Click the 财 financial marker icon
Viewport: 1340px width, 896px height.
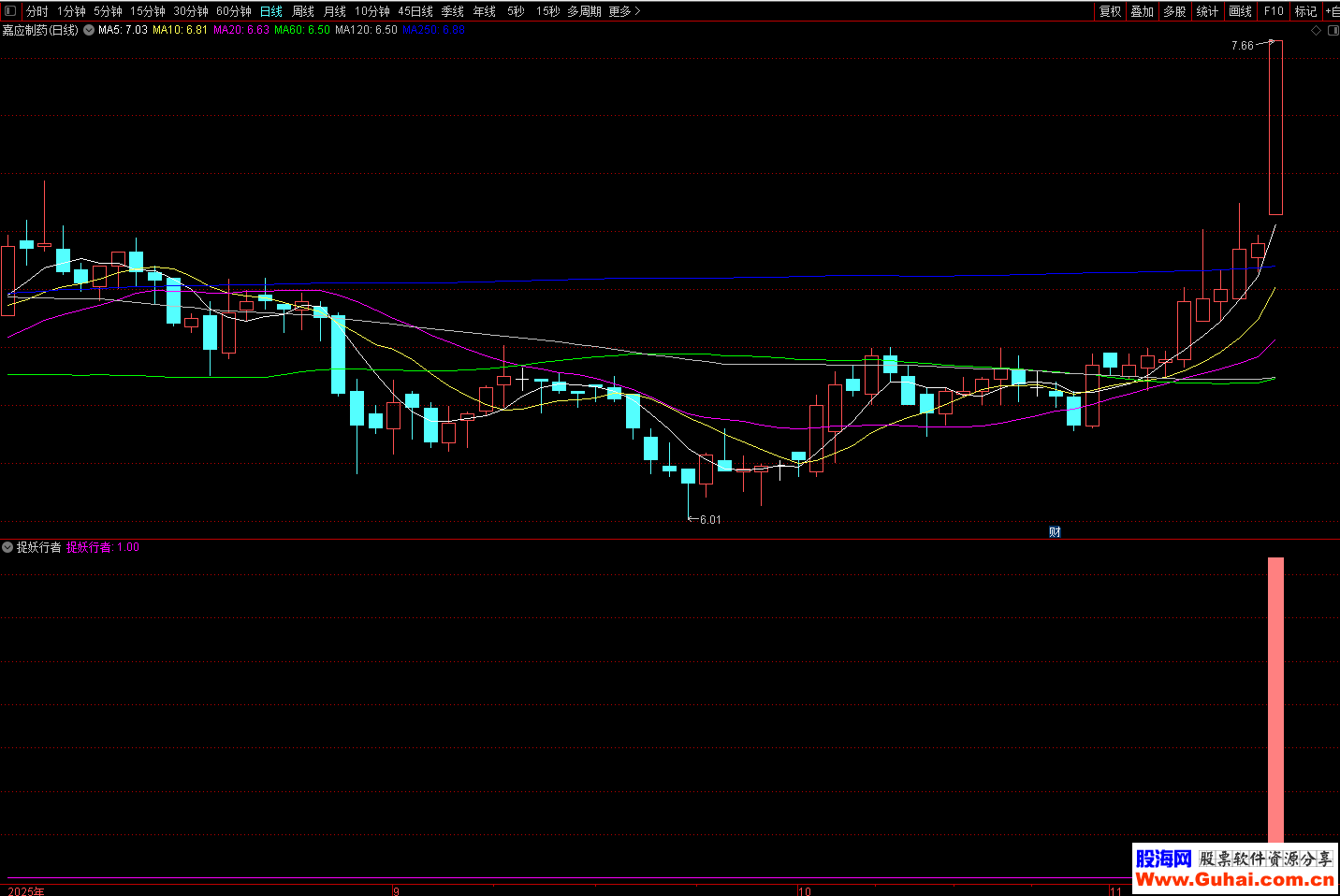pos(1055,532)
